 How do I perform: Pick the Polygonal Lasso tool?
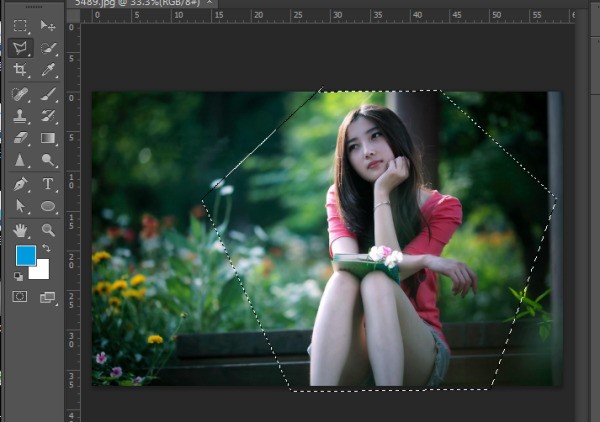pos(20,48)
